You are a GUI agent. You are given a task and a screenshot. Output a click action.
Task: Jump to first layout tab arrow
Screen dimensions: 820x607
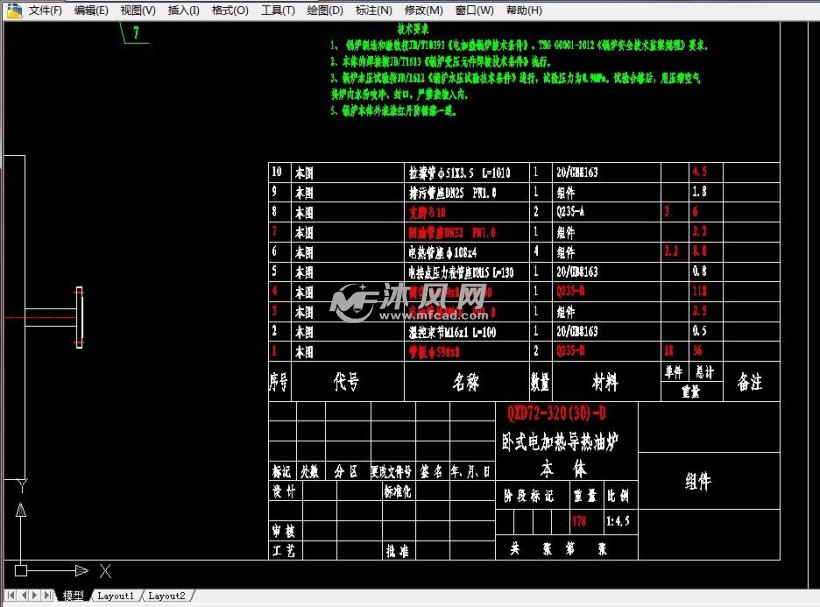[x=9, y=595]
